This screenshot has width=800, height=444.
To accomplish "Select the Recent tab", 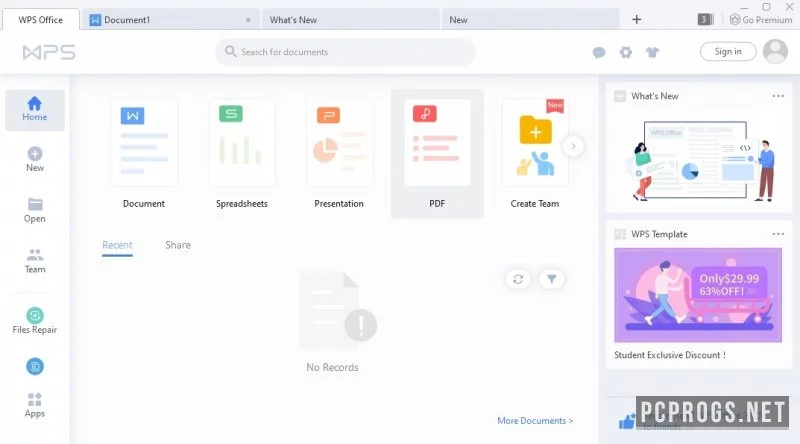I will (117, 245).
